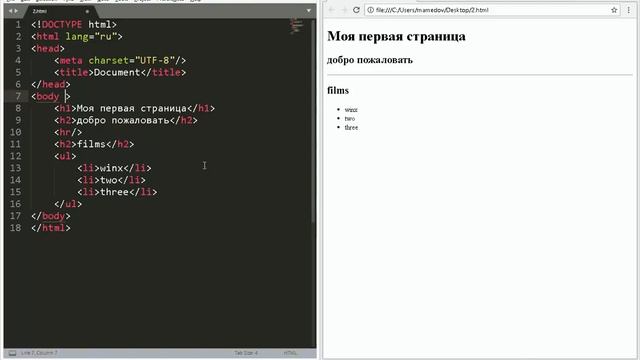Click the next tab arrow in Sublime Text
Viewport: 640px width, 360px height.
16,11
